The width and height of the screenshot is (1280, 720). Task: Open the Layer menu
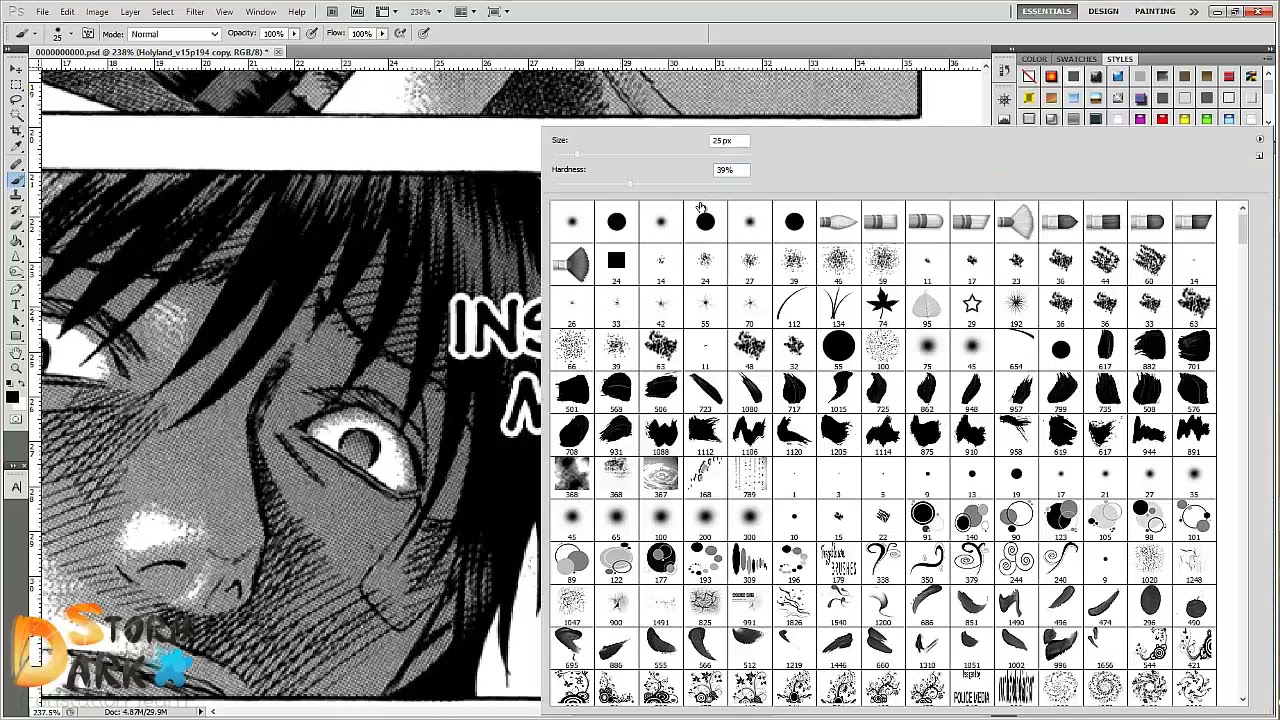[x=130, y=12]
